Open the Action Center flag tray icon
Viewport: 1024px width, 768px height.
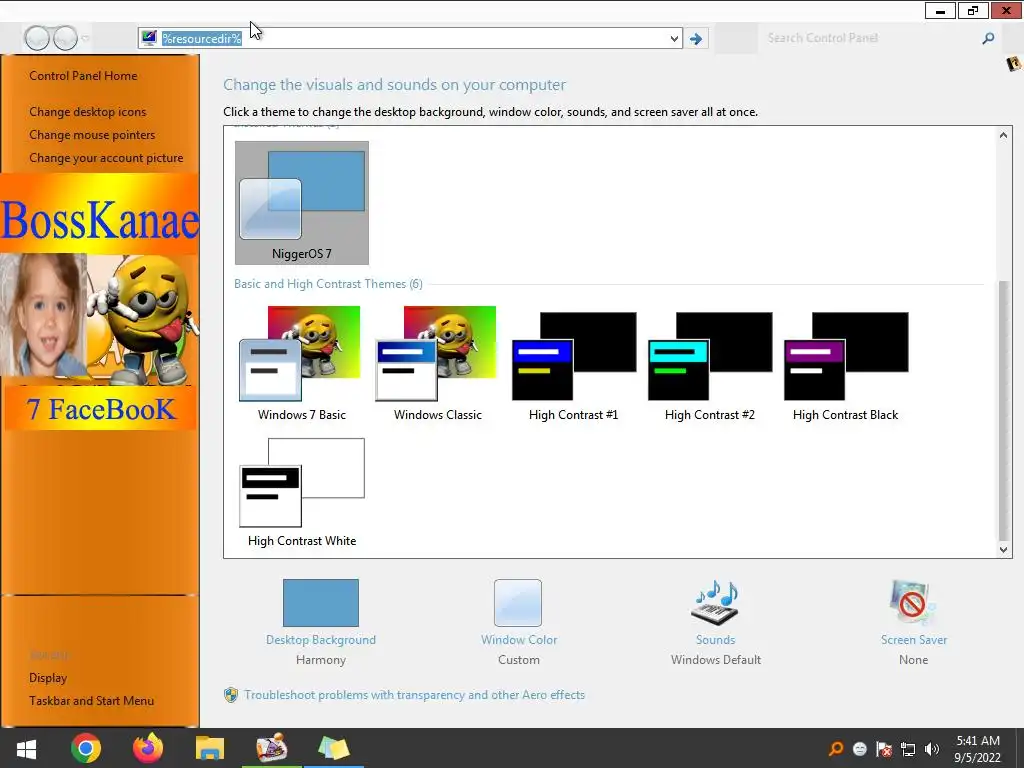[x=884, y=749]
